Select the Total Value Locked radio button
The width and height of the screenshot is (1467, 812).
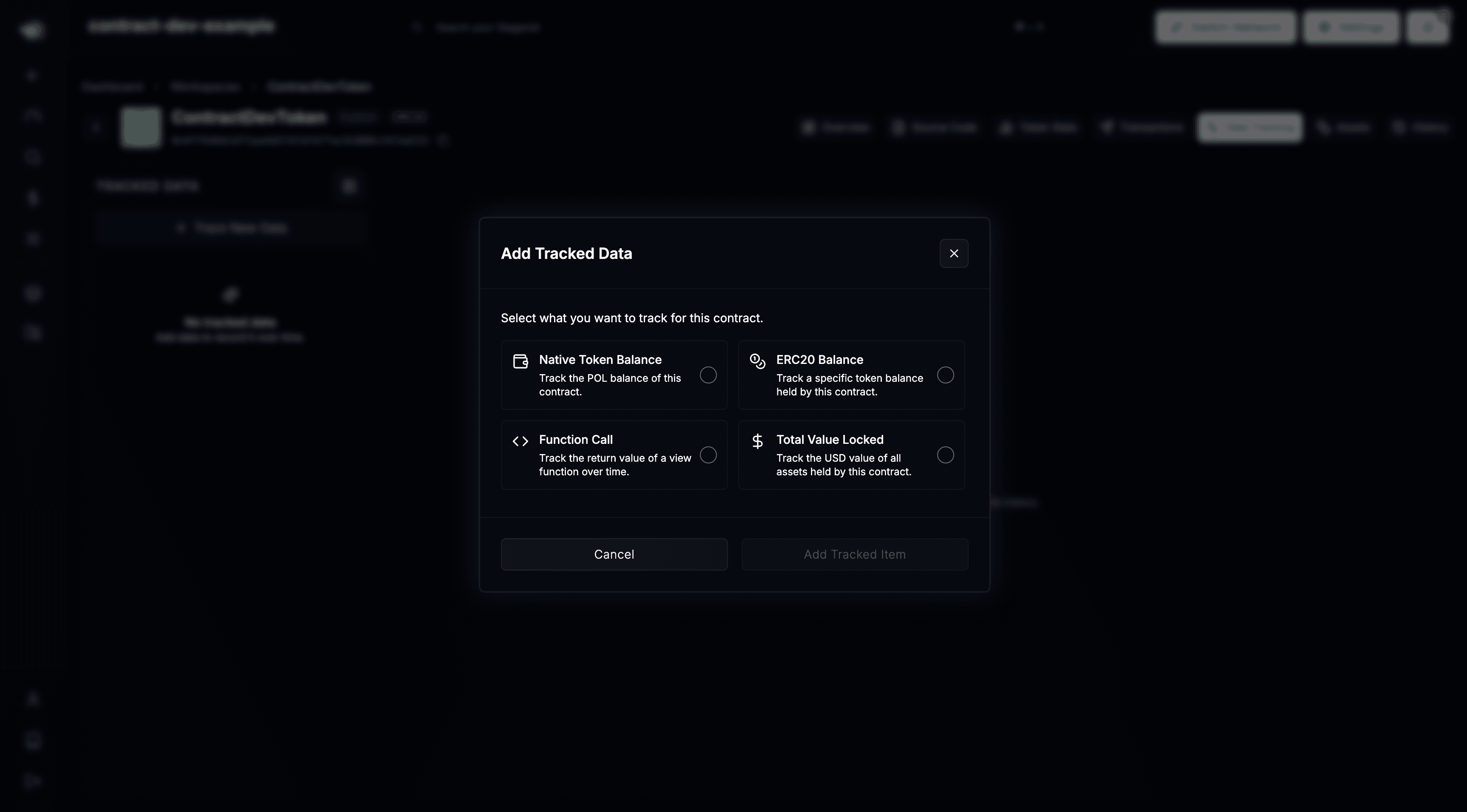[x=945, y=455]
